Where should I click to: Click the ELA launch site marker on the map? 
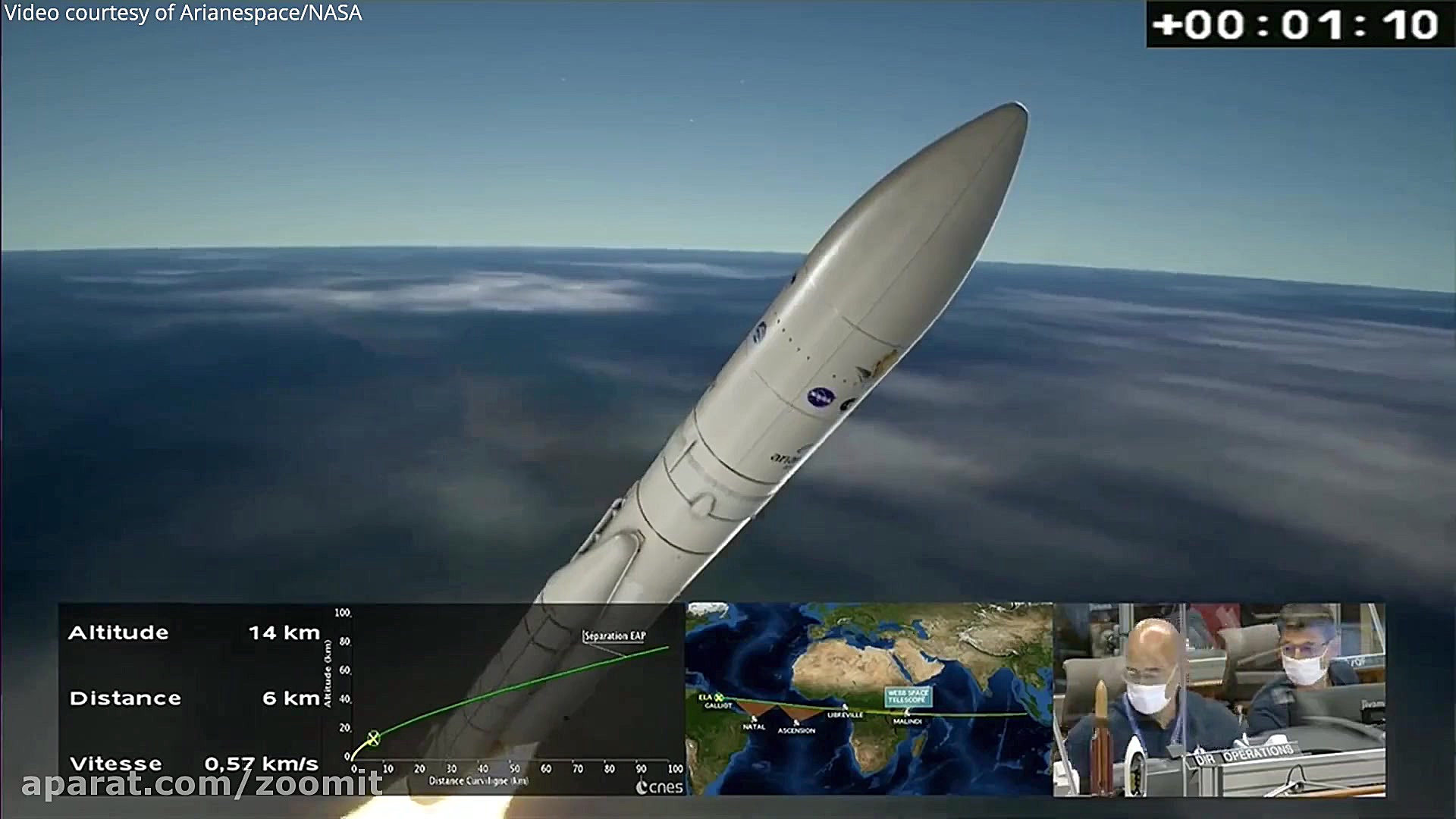(x=718, y=698)
